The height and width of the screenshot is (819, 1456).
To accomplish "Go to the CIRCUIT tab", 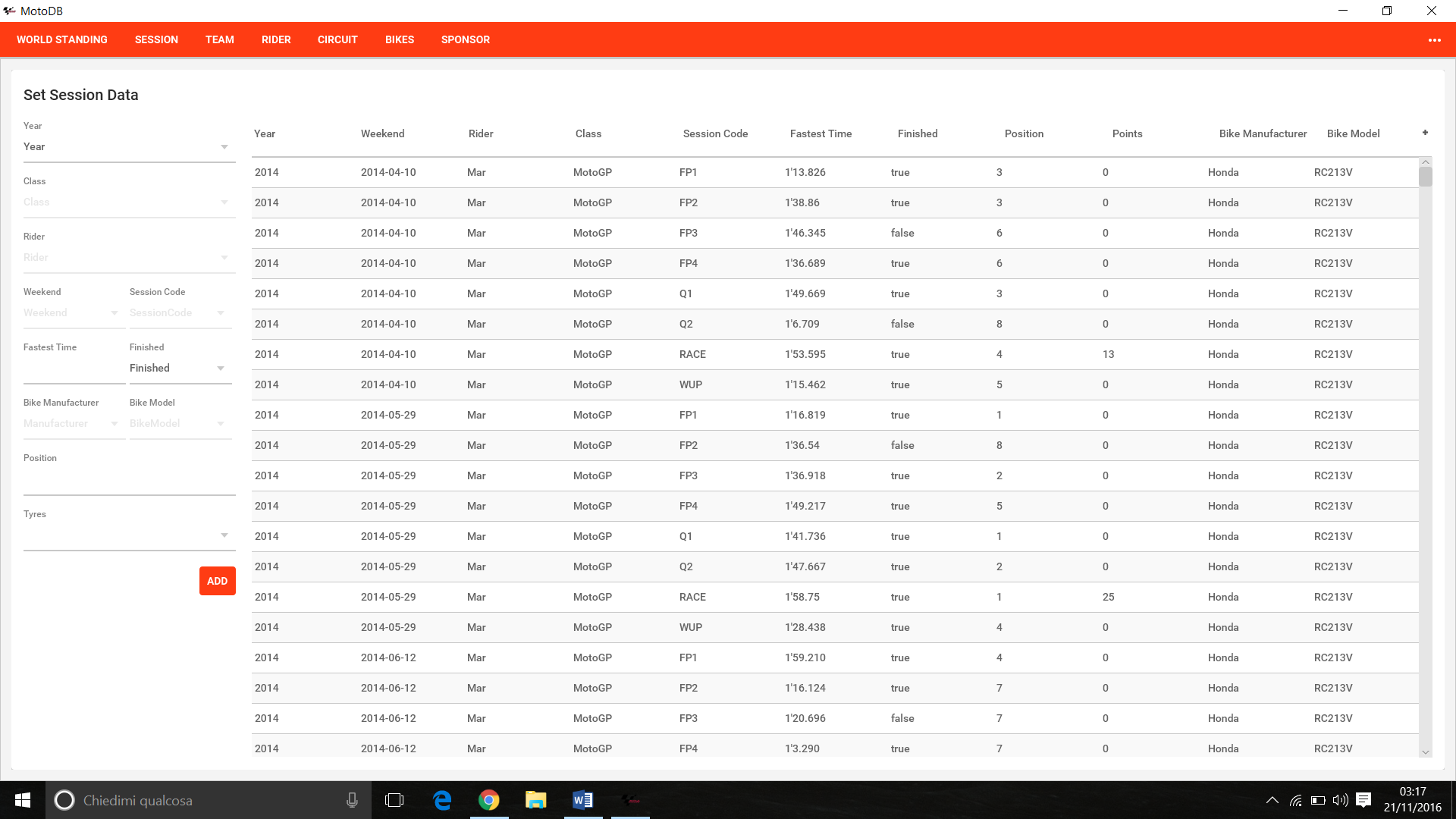I will point(337,40).
